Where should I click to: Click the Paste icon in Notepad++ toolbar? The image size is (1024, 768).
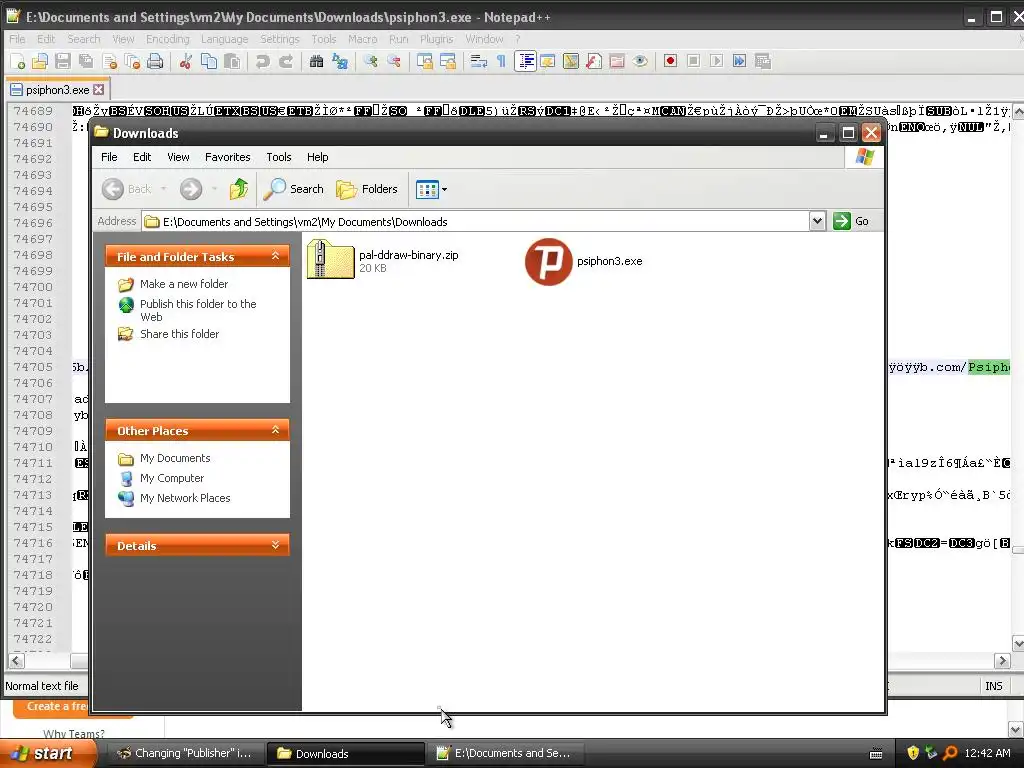point(232,61)
